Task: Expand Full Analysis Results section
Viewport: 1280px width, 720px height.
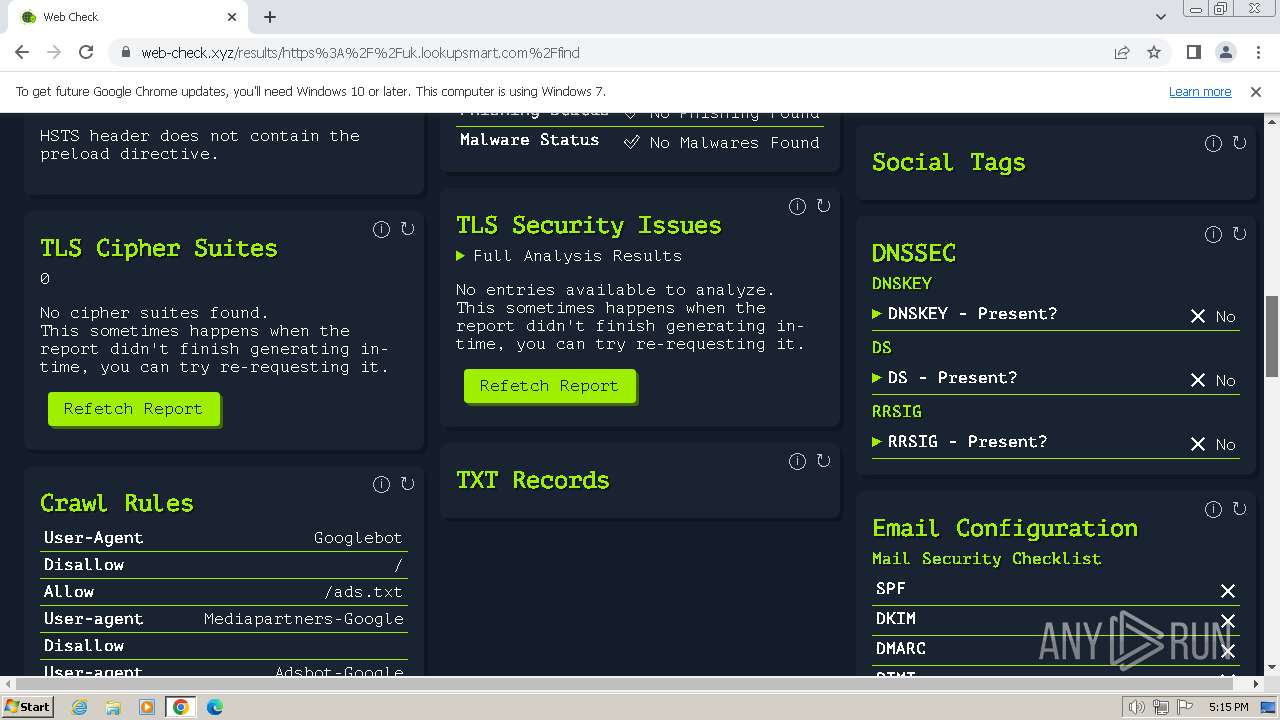Action: (569, 256)
